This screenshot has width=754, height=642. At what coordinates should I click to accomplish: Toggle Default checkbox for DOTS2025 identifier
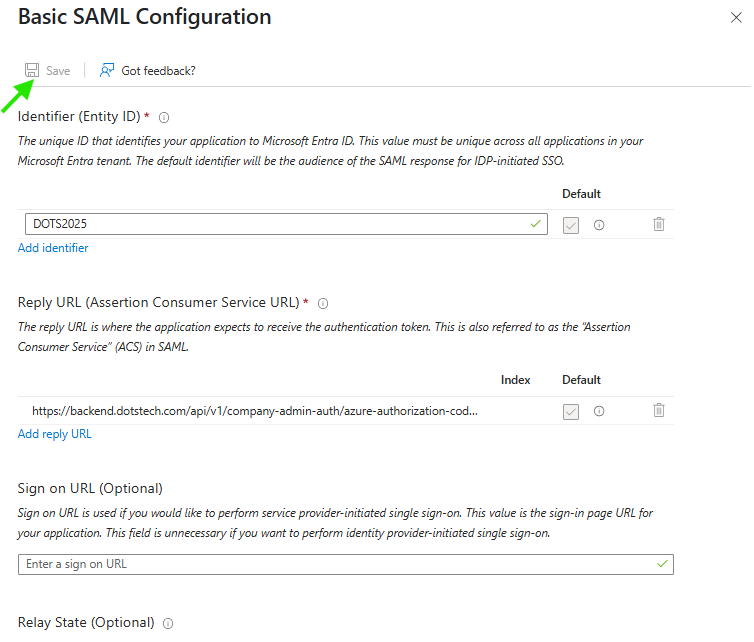(x=571, y=225)
